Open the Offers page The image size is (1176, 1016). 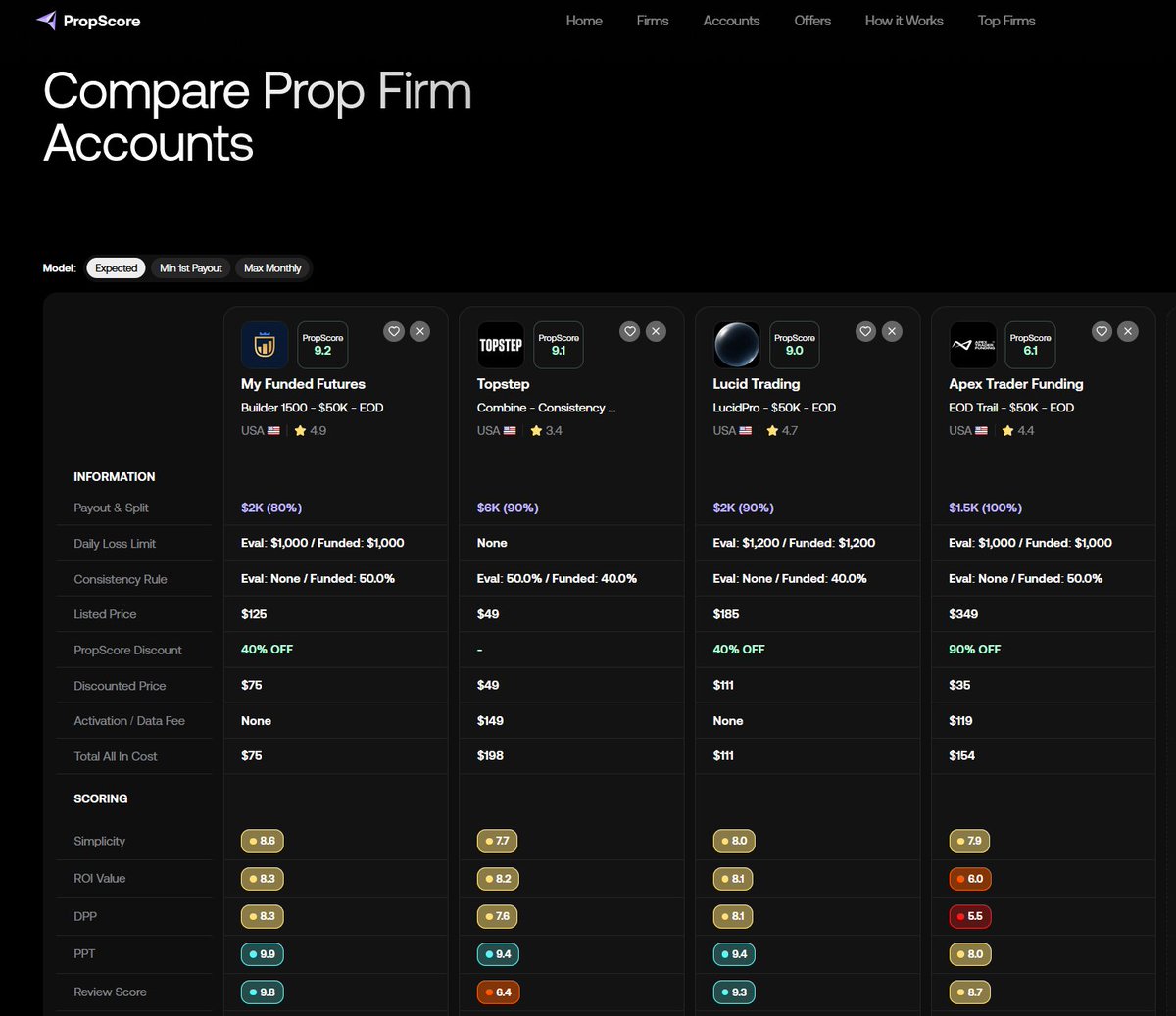[812, 21]
